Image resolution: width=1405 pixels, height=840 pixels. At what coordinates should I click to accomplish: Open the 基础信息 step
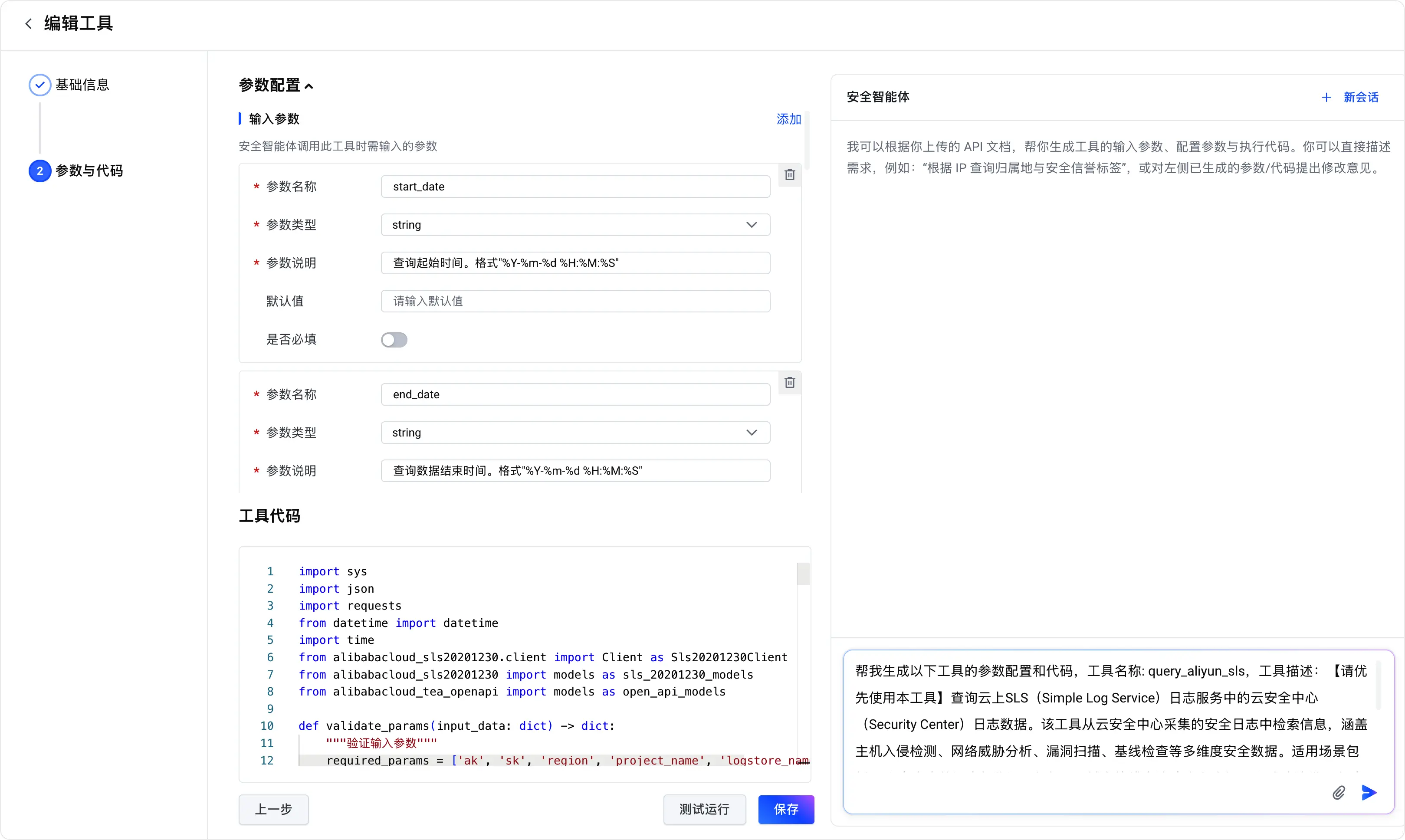click(82, 85)
